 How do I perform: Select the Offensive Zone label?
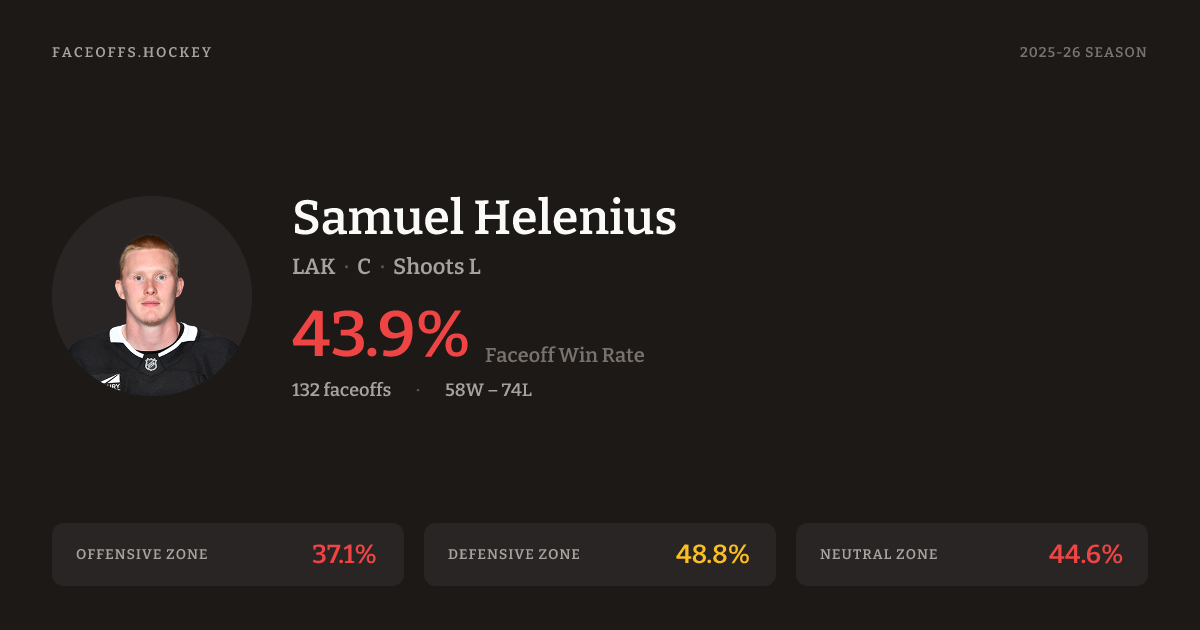pos(142,554)
